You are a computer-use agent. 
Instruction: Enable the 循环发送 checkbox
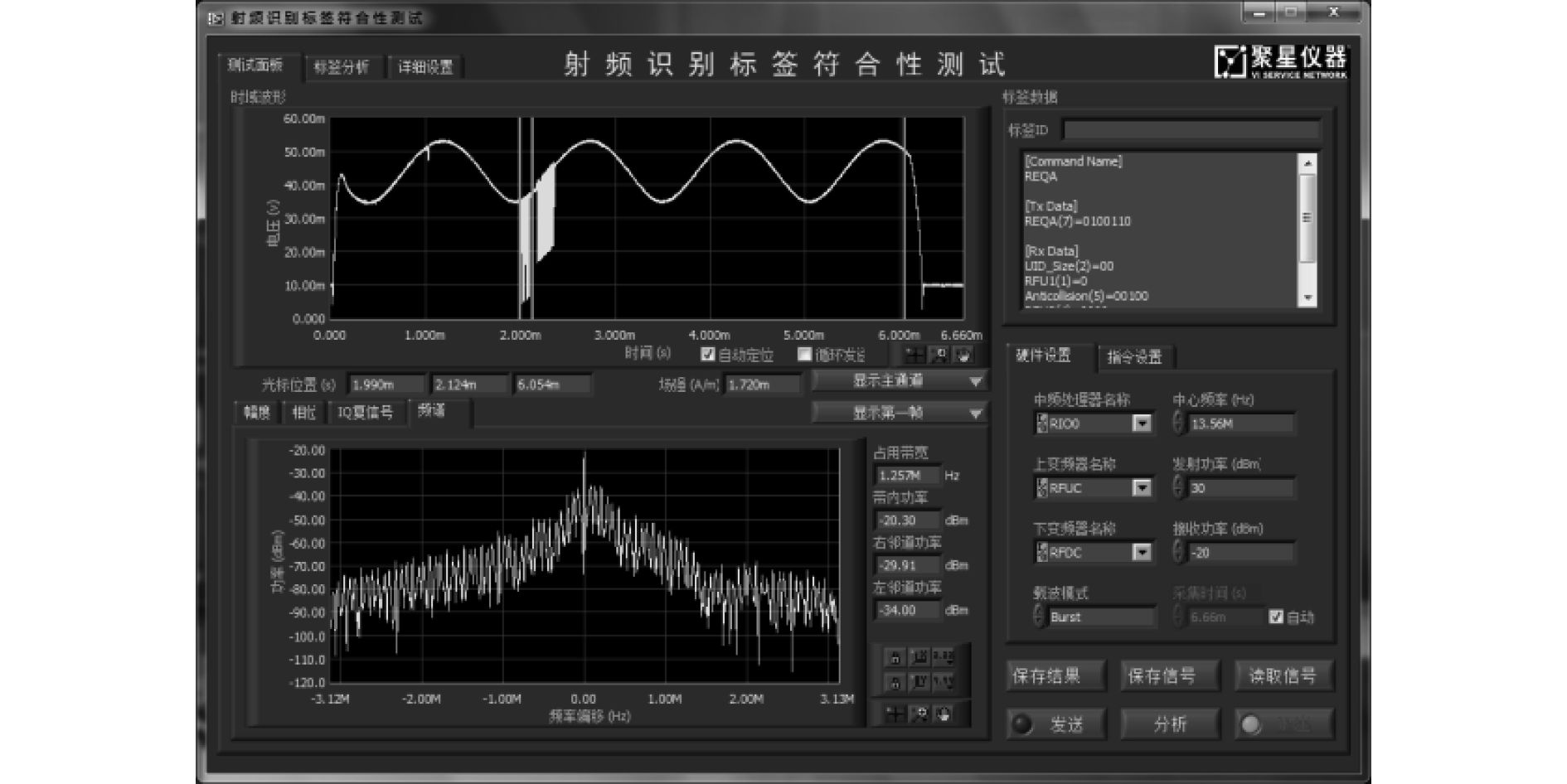804,355
